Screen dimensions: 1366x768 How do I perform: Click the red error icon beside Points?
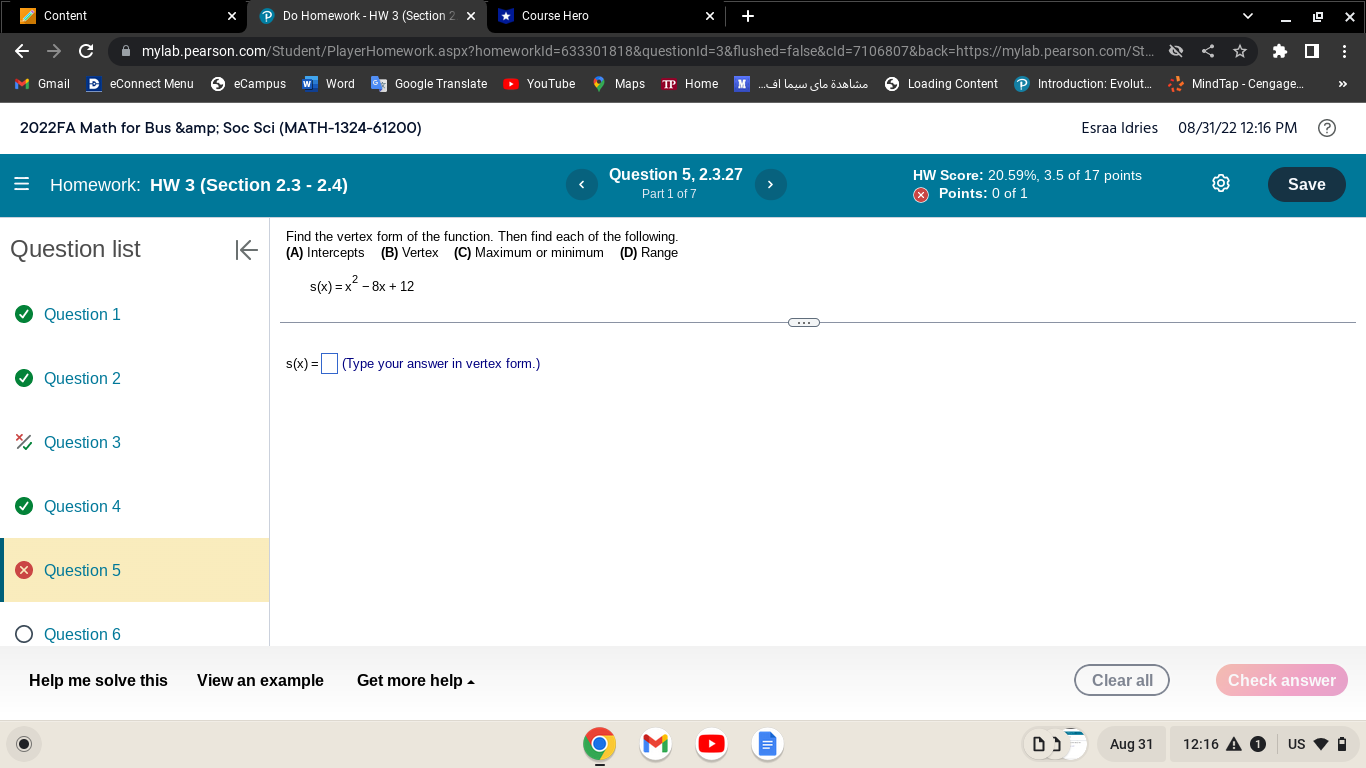point(919,193)
